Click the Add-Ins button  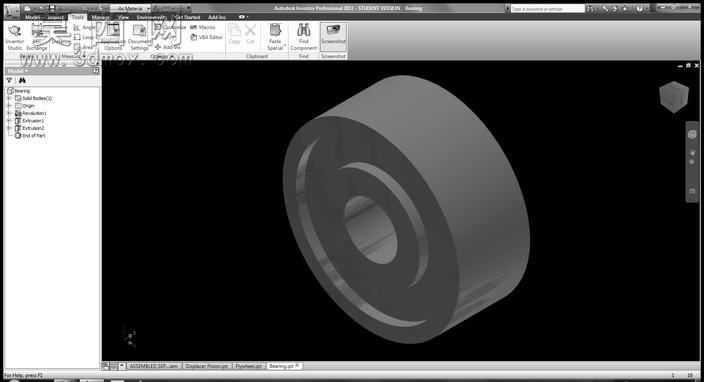(x=167, y=47)
